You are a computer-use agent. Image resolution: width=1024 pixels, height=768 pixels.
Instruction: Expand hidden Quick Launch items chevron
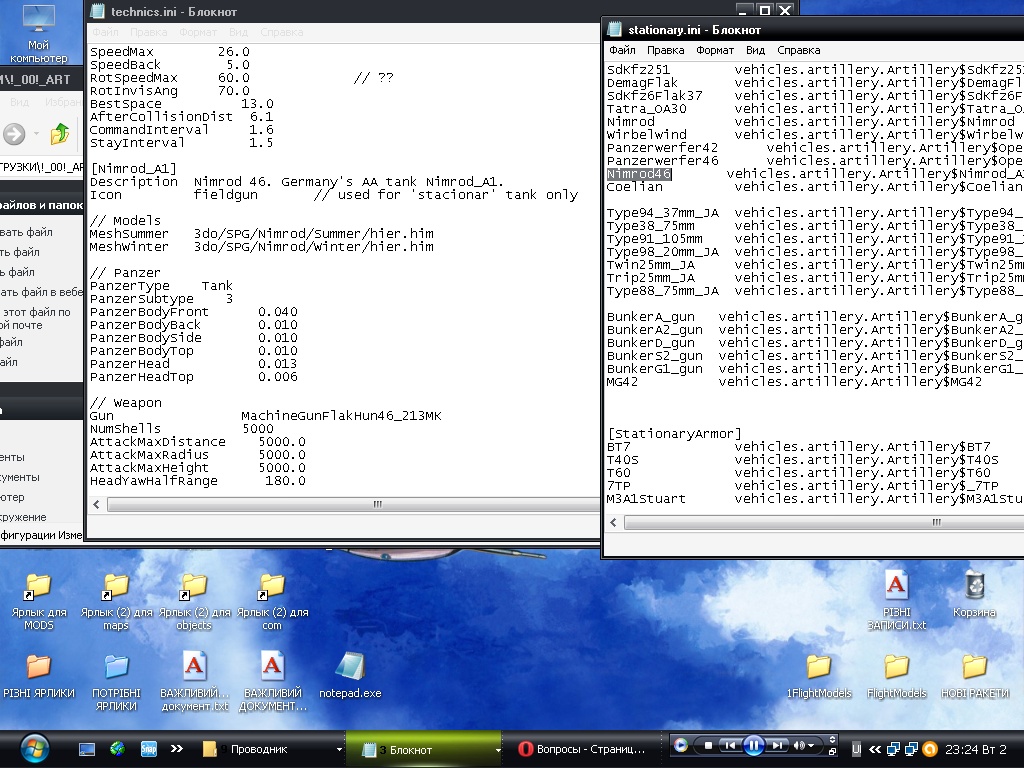[x=177, y=748]
